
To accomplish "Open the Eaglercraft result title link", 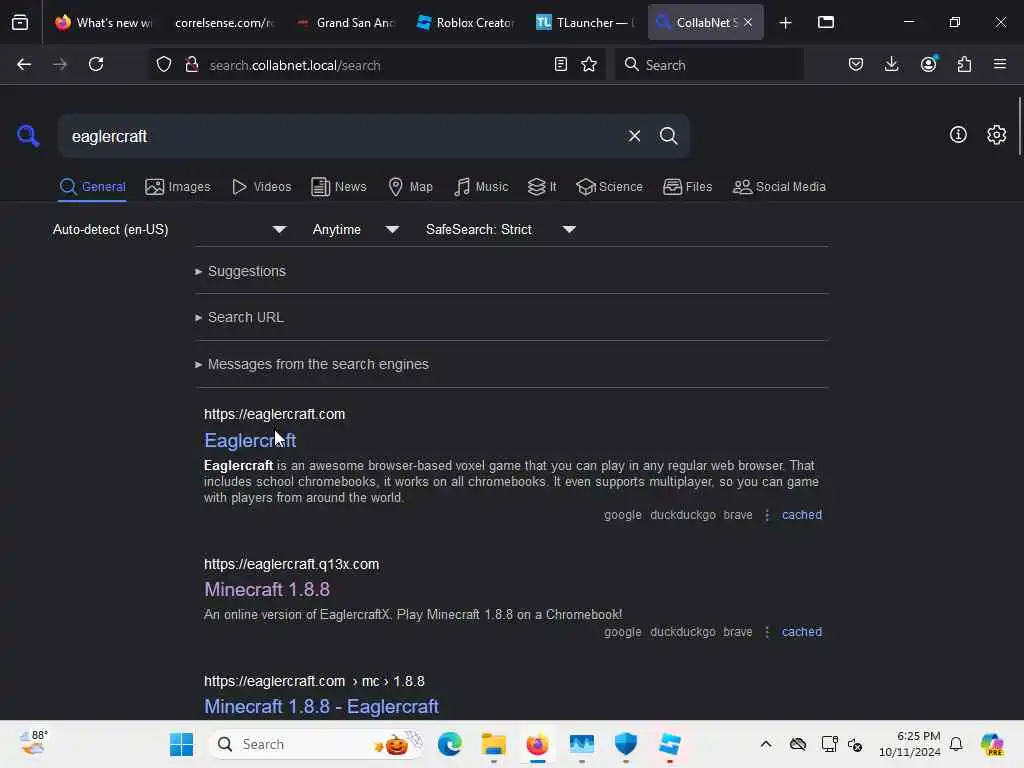I will [x=250, y=441].
